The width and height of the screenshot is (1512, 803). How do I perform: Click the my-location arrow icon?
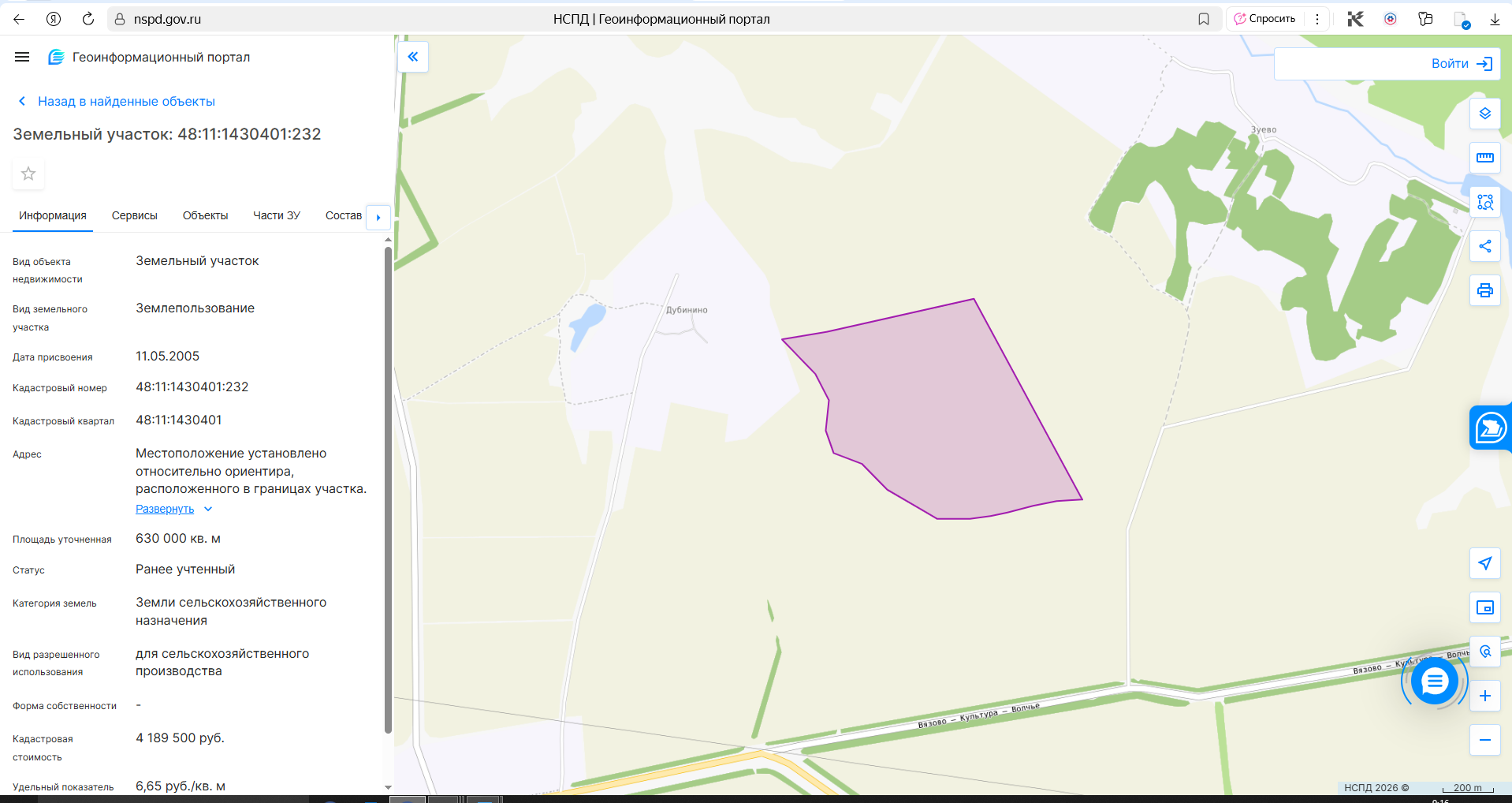click(x=1484, y=563)
